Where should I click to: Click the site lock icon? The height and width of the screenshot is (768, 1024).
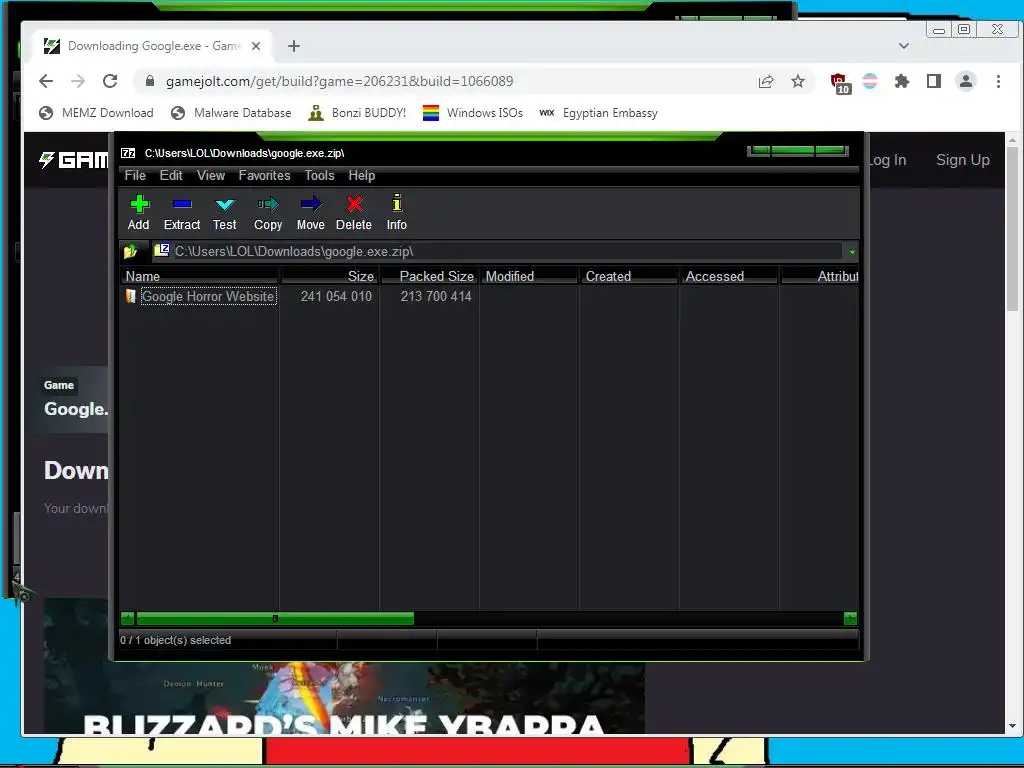point(150,81)
